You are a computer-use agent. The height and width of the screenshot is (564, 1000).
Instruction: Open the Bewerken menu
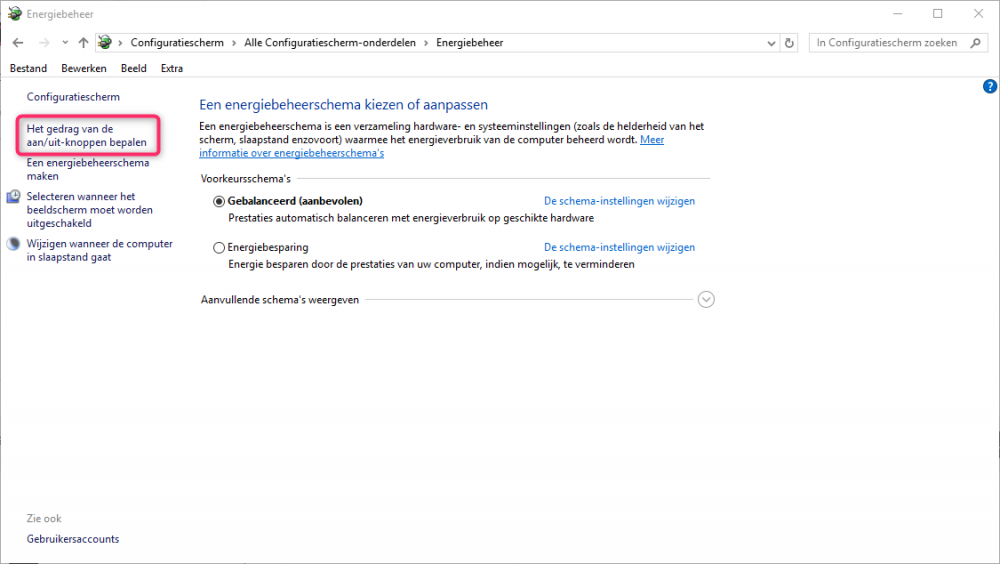pos(84,68)
